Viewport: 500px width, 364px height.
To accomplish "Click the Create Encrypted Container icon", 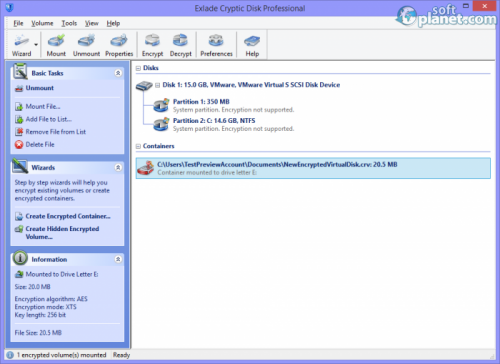I will pyautogui.click(x=19, y=216).
